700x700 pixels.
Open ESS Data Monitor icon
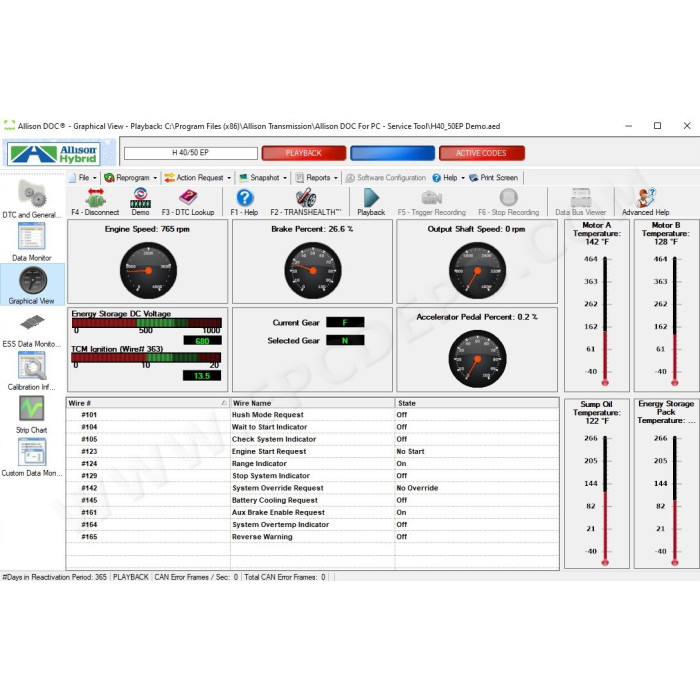tap(32, 322)
